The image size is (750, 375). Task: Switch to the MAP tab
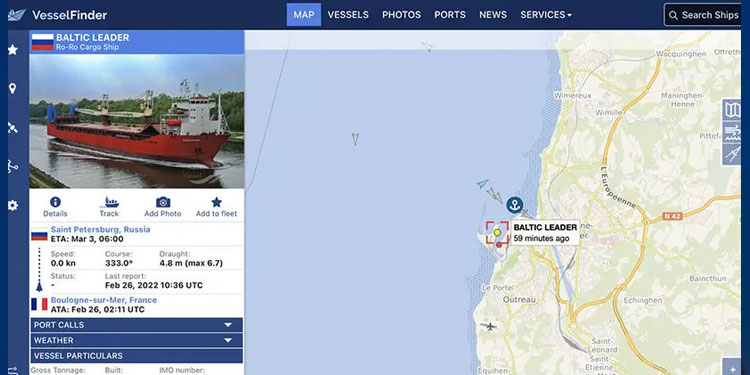(304, 15)
